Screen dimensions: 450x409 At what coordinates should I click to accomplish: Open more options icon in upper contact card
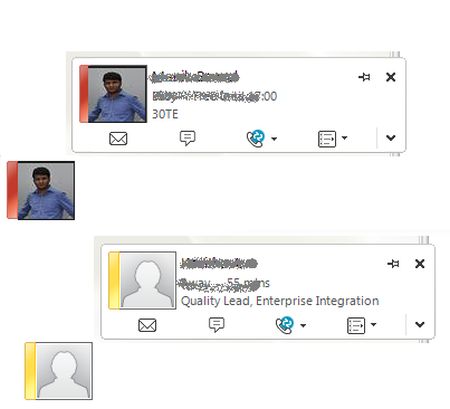click(x=327, y=139)
